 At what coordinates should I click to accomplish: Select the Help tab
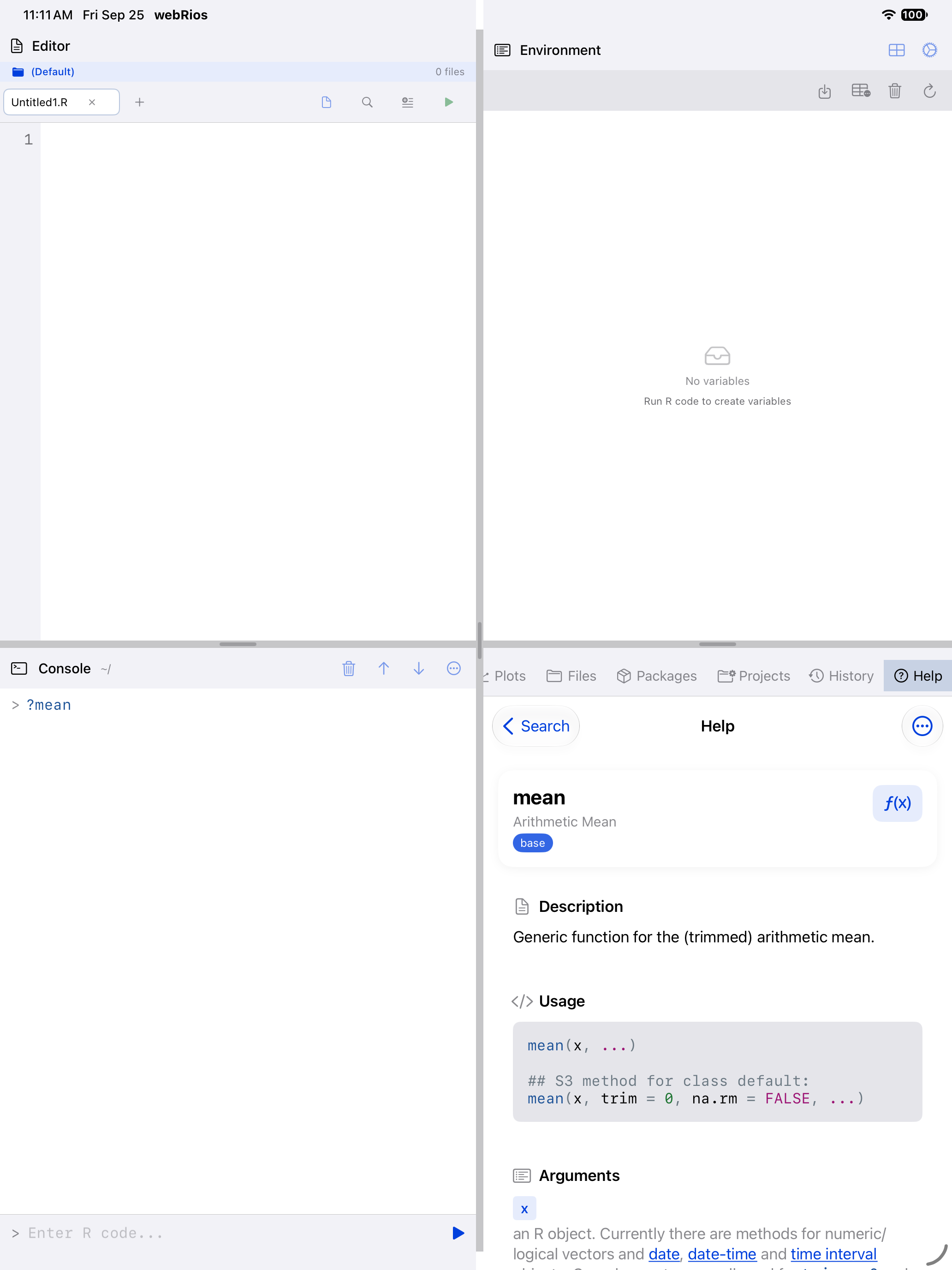tap(917, 676)
